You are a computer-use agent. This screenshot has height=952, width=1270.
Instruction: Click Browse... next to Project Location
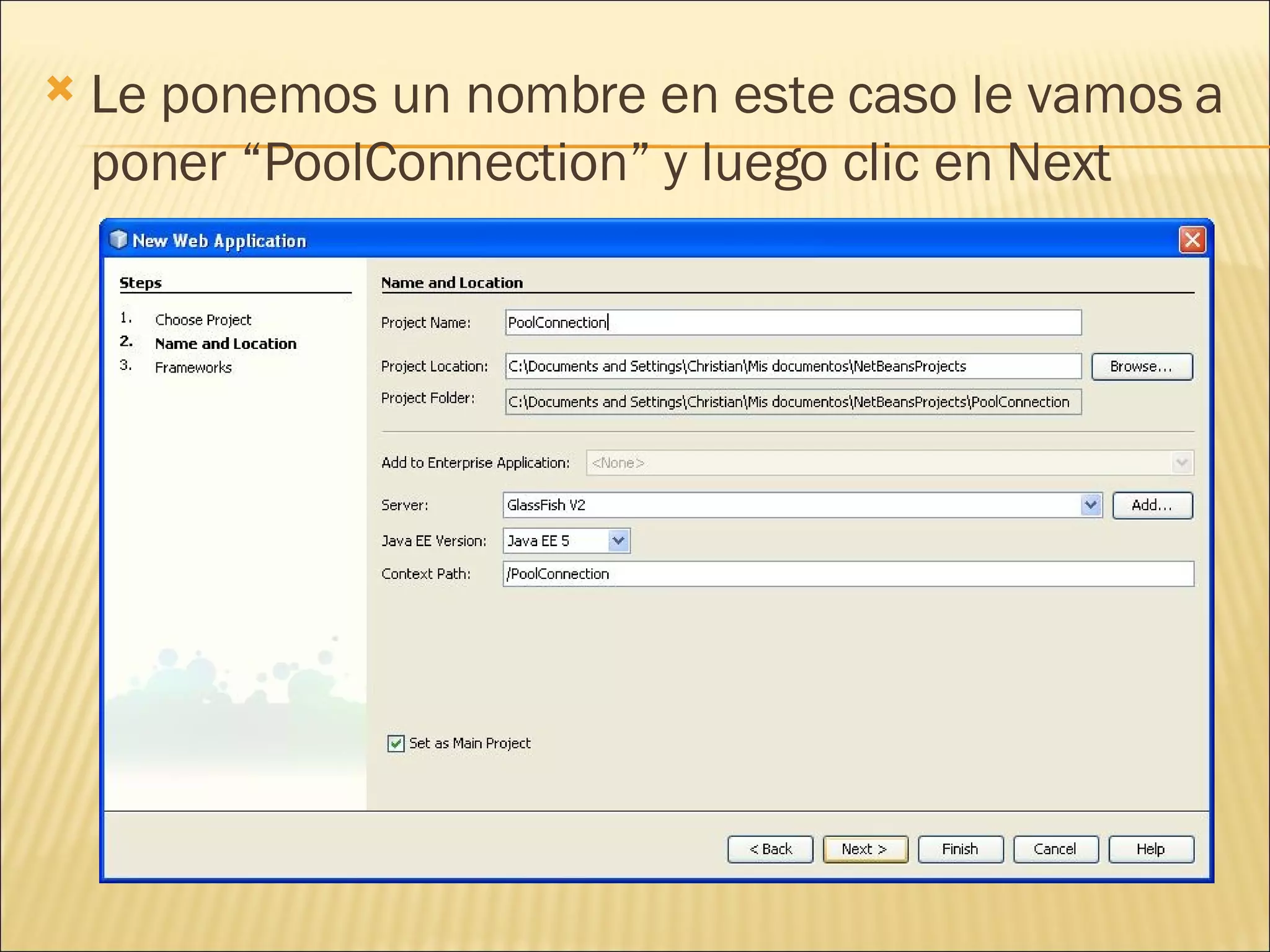[1141, 366]
